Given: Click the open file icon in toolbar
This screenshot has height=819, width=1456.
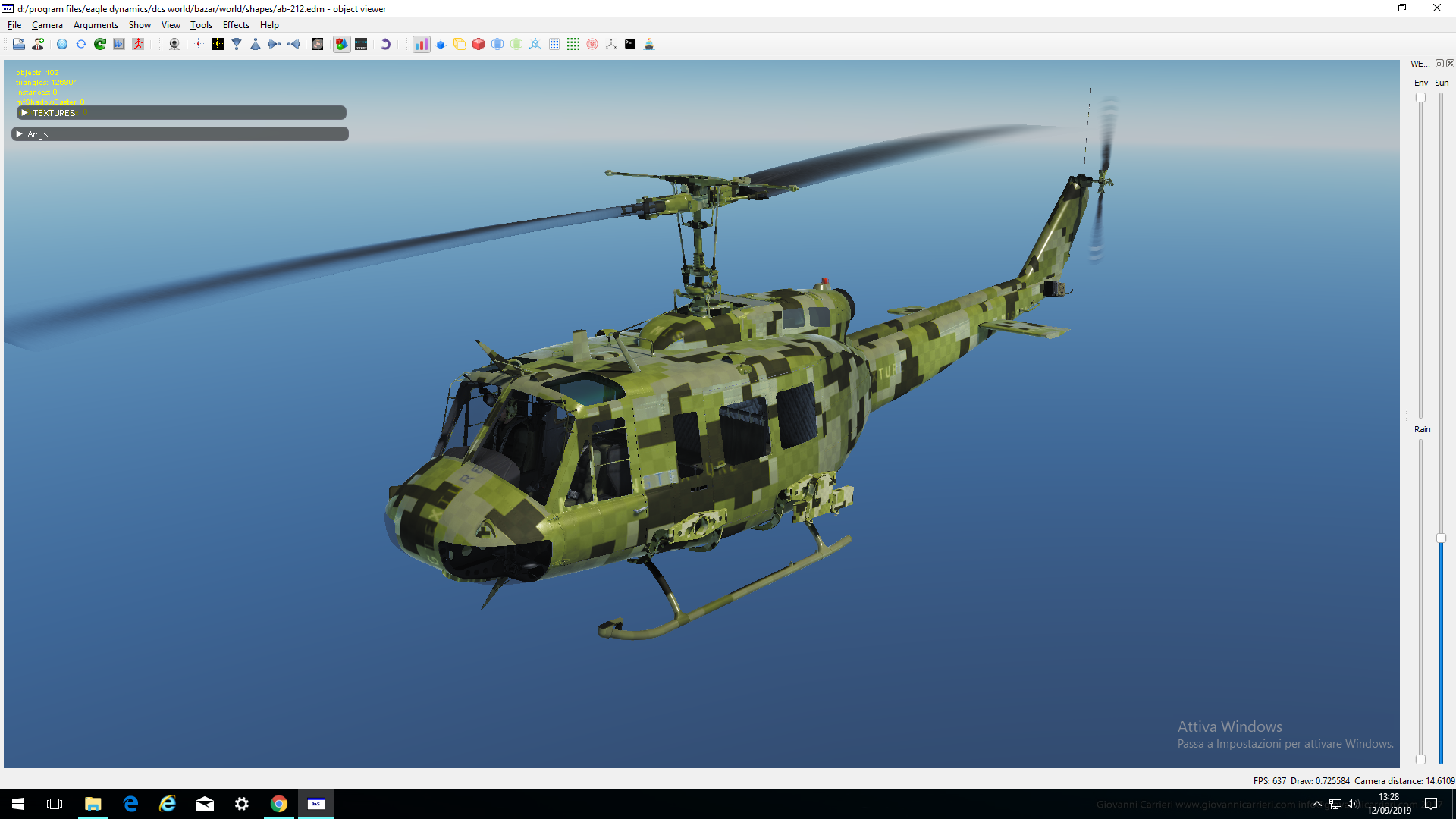Looking at the screenshot, I should tap(18, 44).
